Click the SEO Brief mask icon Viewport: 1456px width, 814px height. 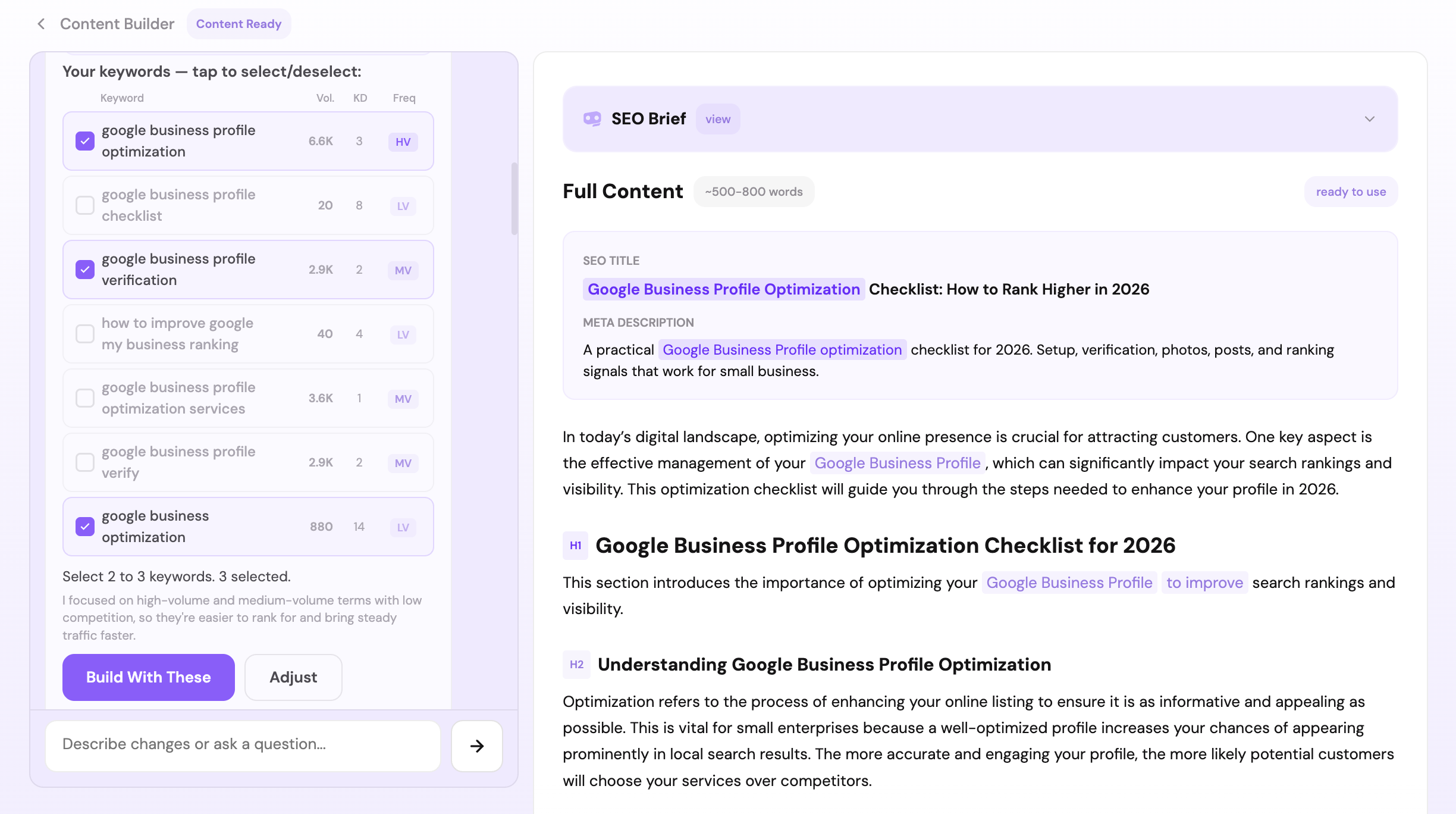(x=592, y=119)
